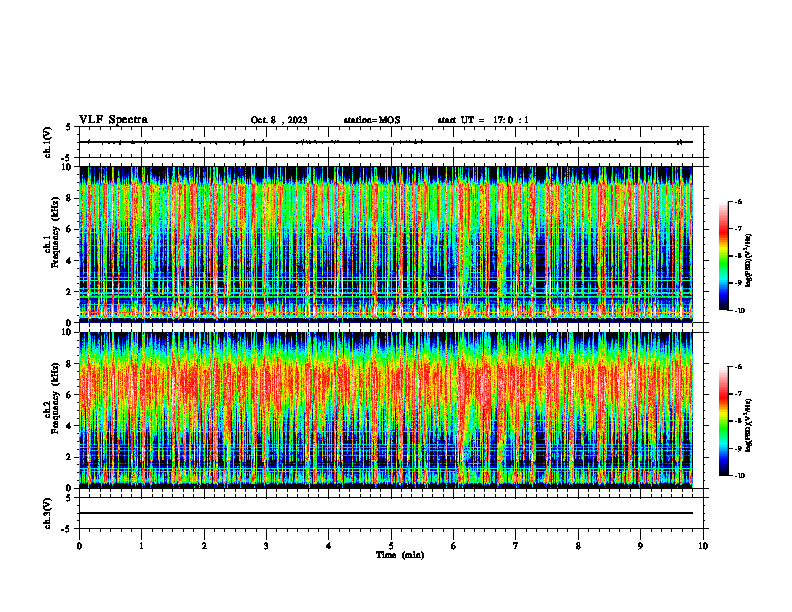792x612 pixels.
Task: Click the "Time (min)" axis label
Action: coord(400,555)
